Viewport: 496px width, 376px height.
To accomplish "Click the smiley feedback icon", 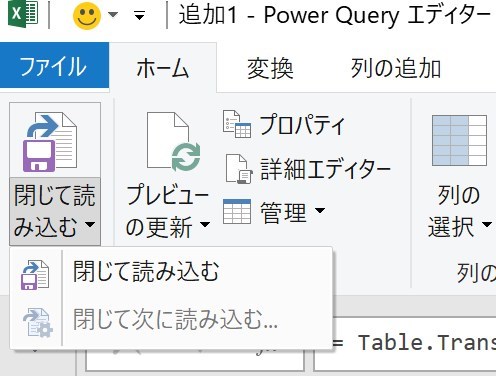I will pyautogui.click(x=87, y=16).
